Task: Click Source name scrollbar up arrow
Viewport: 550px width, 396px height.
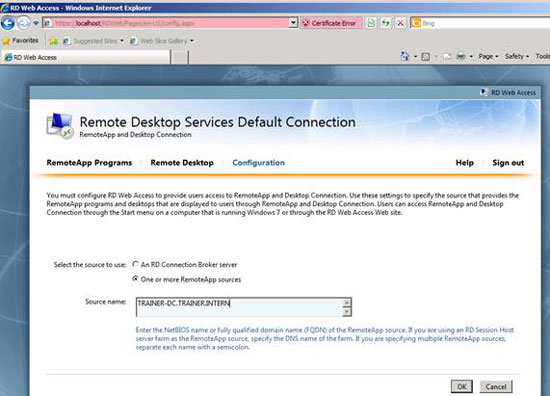Action: click(347, 302)
